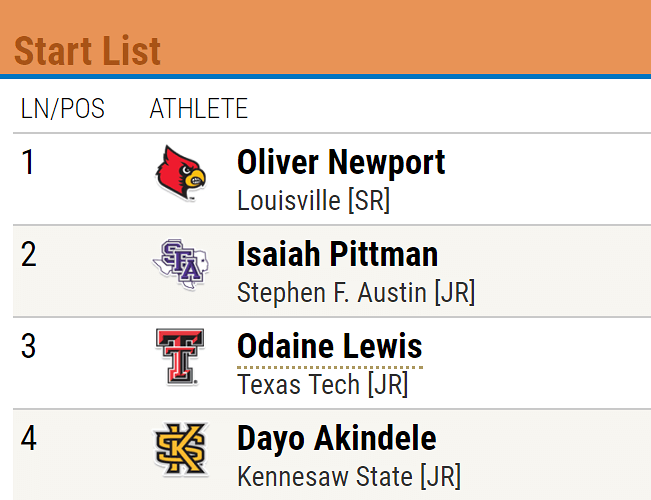This screenshot has width=651, height=500.
Task: Click the Start List section heading
Action: point(87,51)
